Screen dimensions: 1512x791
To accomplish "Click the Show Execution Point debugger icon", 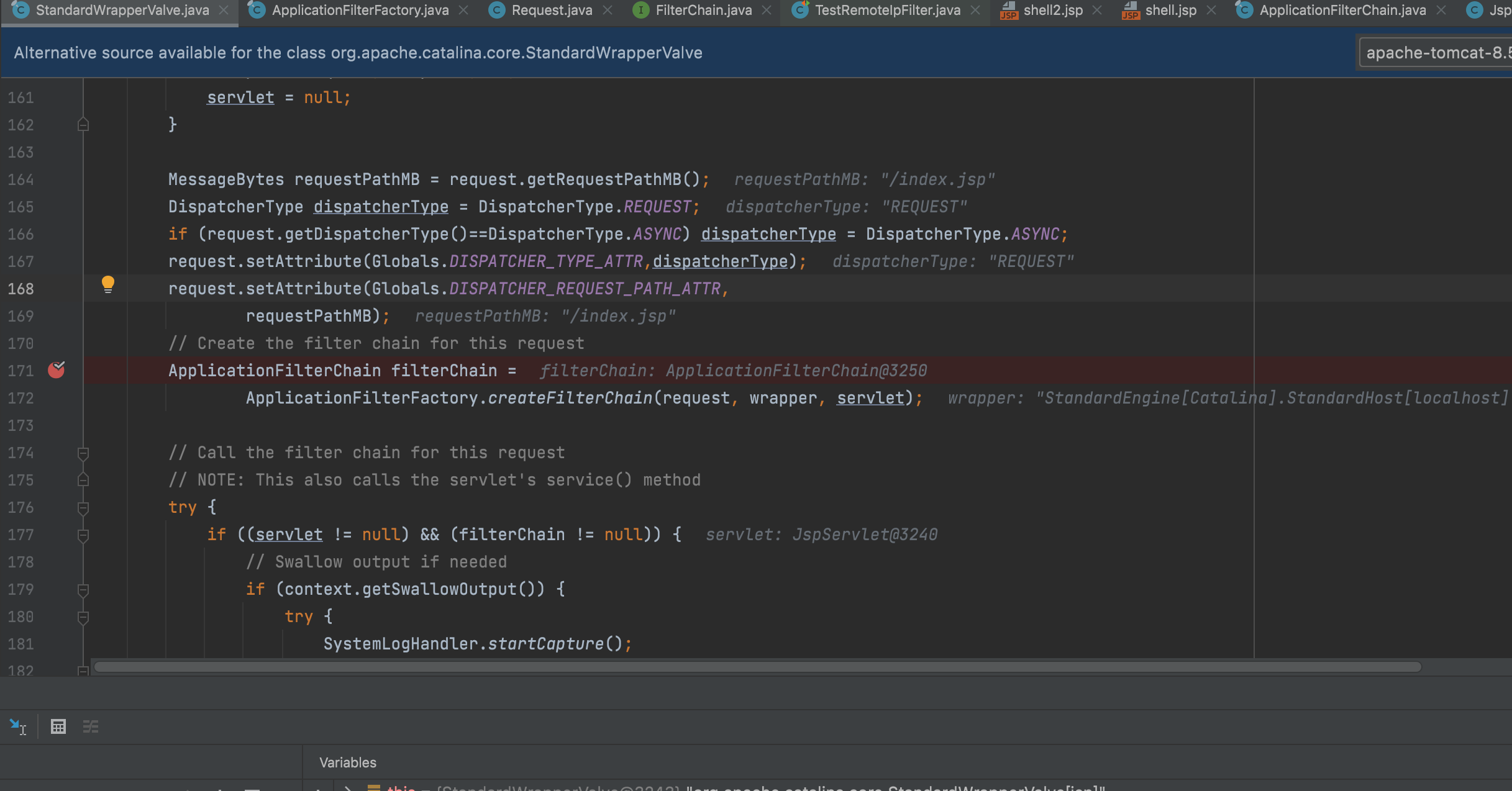I will tap(18, 726).
